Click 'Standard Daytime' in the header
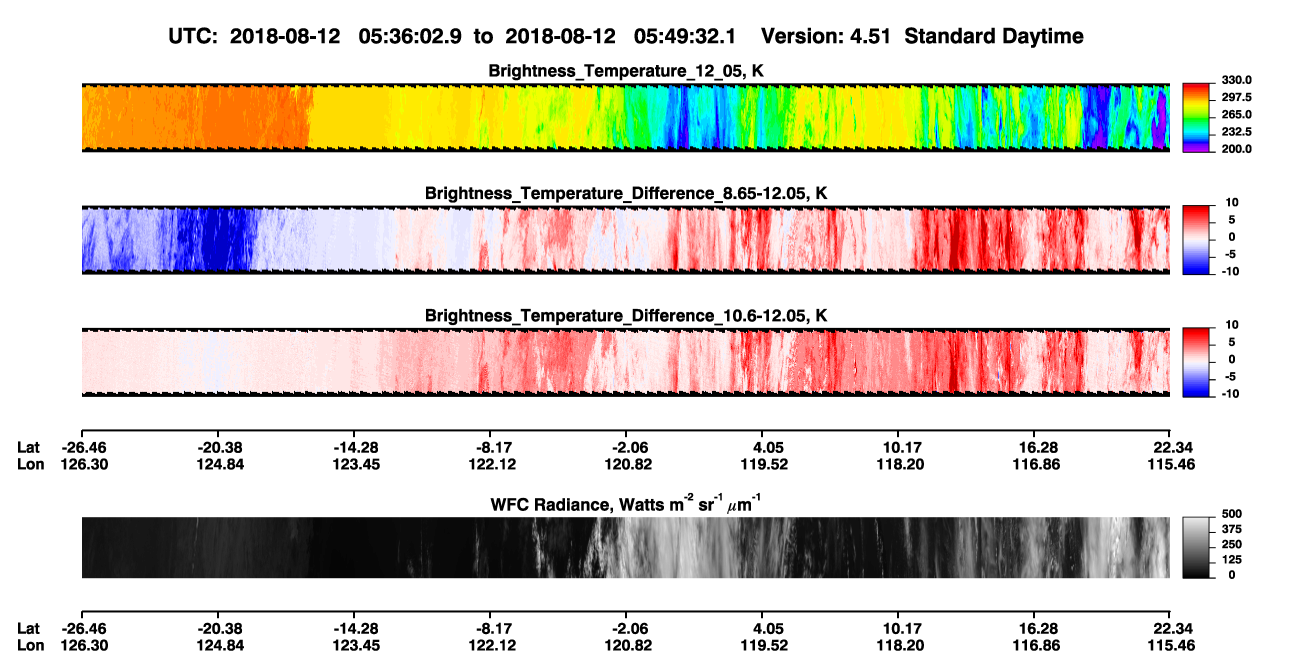Screen dimensions: 1300x667 pos(993,36)
